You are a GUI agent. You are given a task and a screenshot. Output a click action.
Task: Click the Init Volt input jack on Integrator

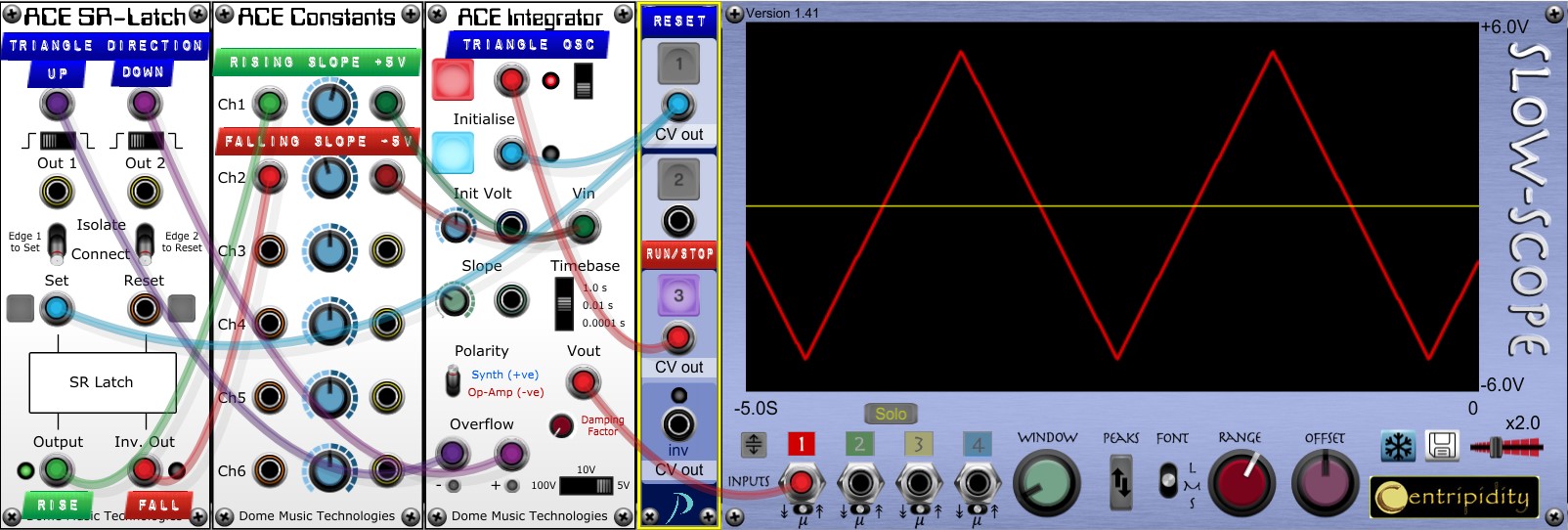(x=511, y=227)
